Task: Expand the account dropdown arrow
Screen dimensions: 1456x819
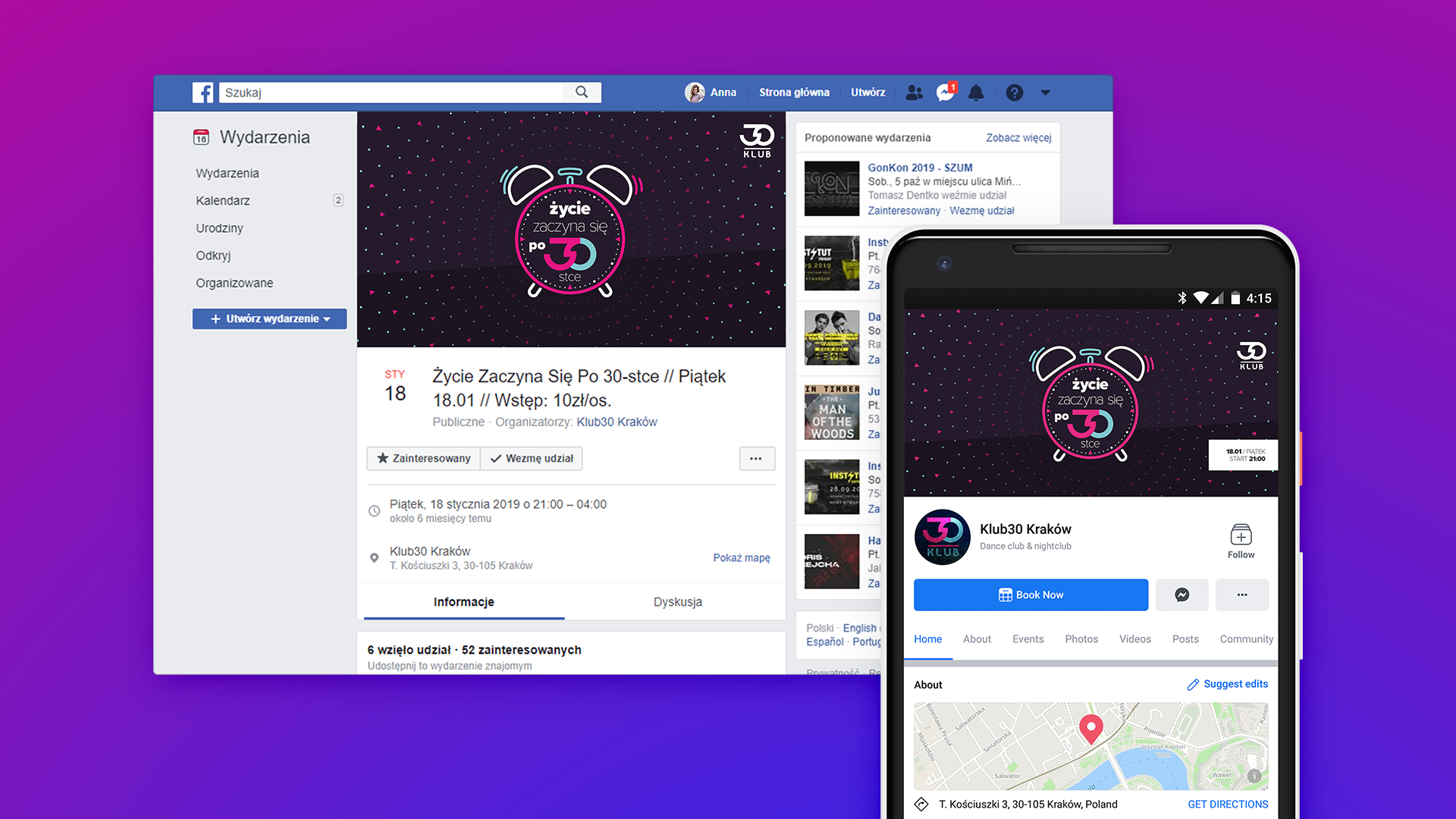Action: (x=1046, y=93)
